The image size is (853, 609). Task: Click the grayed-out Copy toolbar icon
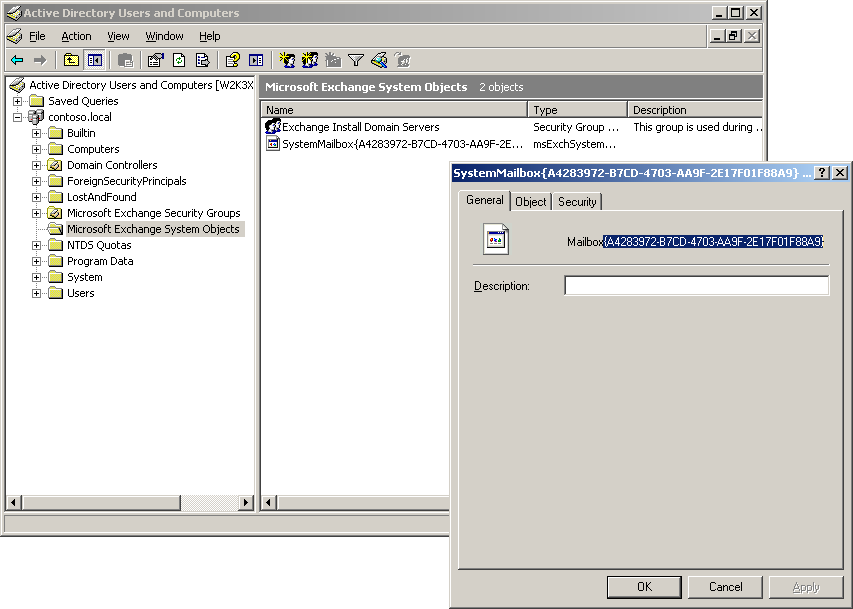click(126, 60)
